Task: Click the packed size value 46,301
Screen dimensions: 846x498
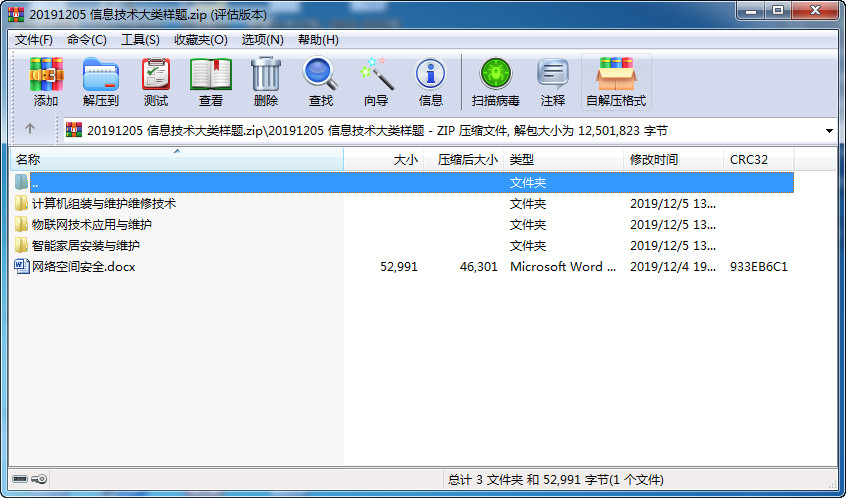Action: tap(479, 267)
